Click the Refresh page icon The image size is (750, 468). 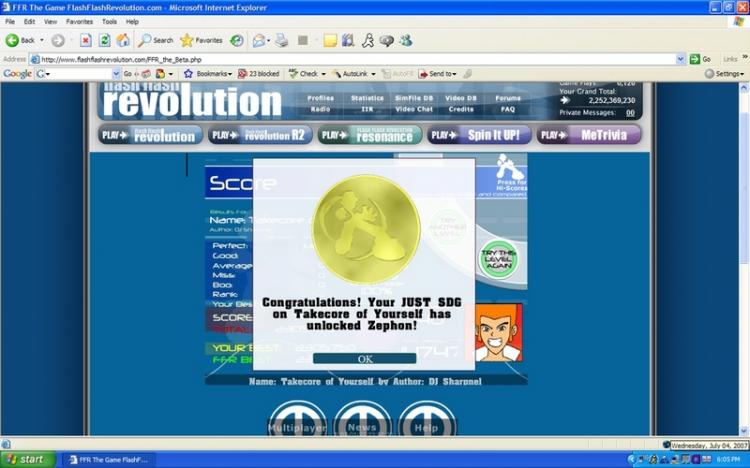click(104, 41)
